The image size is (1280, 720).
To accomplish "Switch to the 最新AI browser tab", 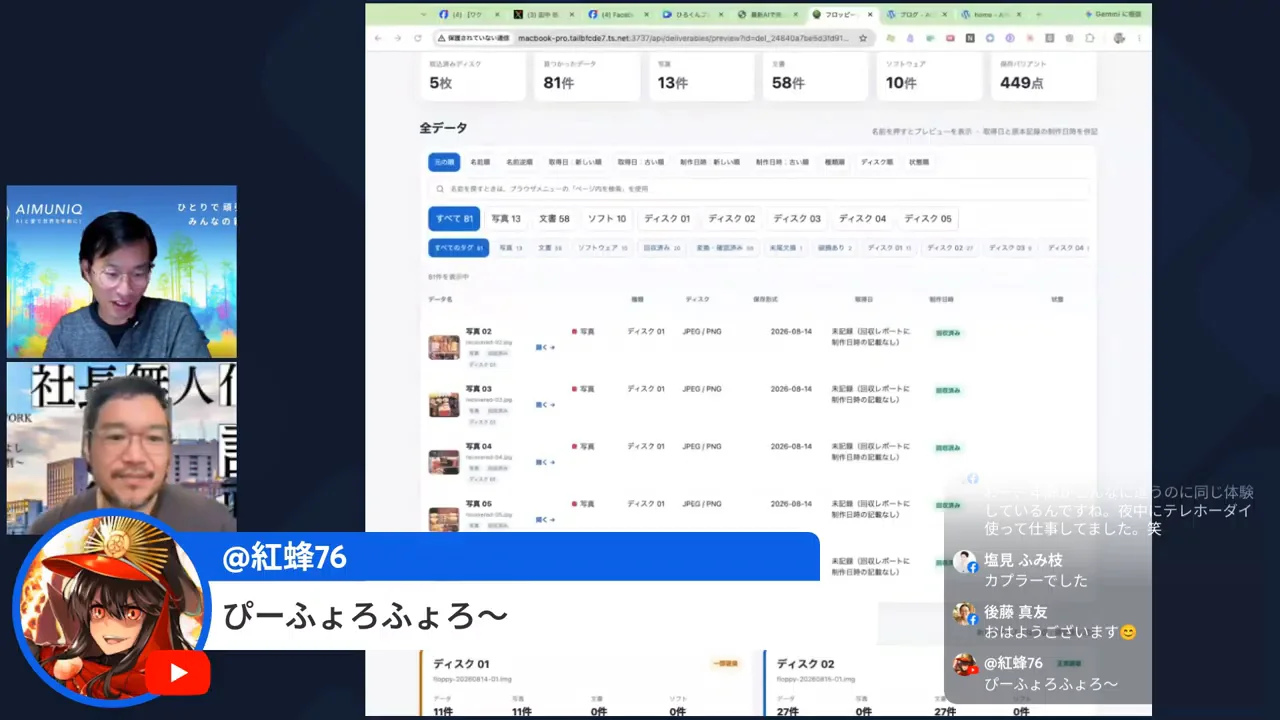I will tap(770, 15).
